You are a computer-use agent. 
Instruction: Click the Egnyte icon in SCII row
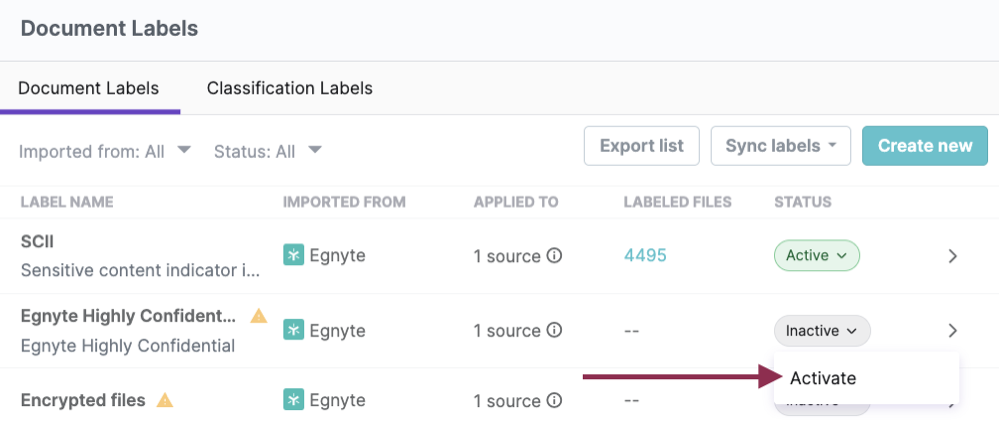293,255
